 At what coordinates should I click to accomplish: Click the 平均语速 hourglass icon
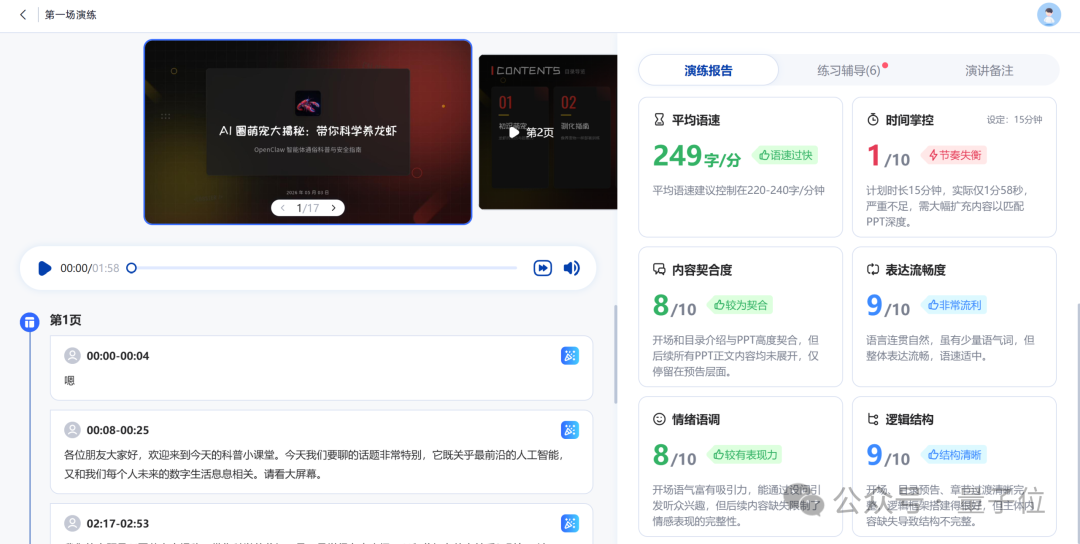click(659, 120)
